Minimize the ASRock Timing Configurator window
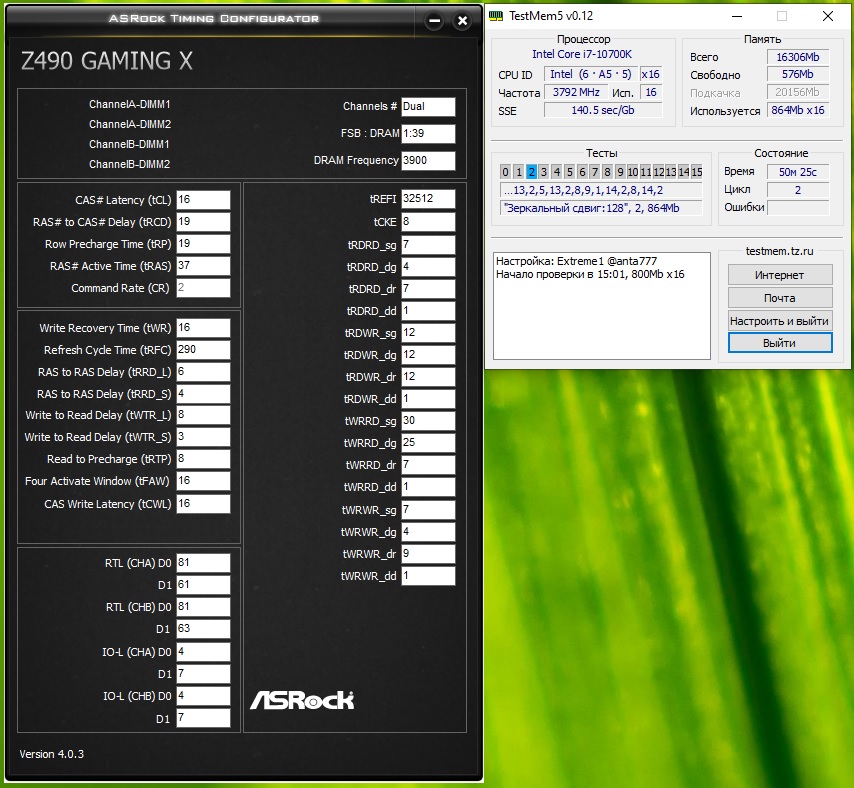Viewport: 854px width, 788px height. click(x=434, y=21)
